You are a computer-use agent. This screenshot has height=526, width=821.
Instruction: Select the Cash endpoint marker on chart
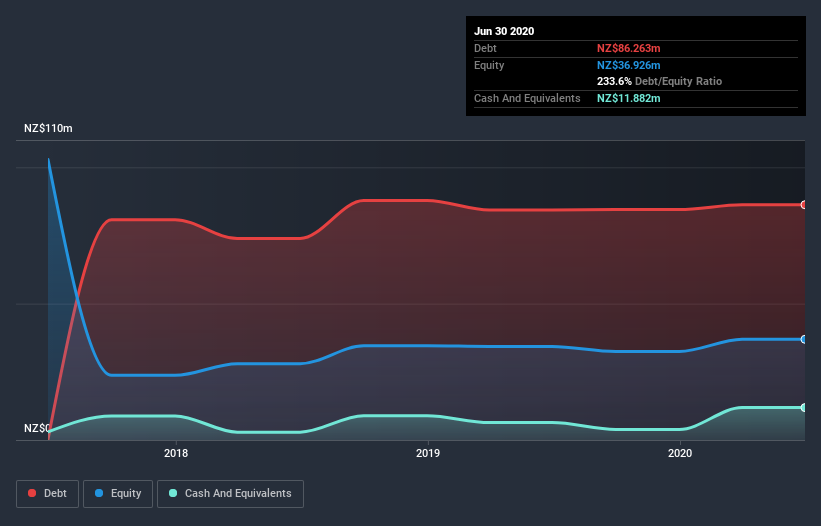[804, 407]
